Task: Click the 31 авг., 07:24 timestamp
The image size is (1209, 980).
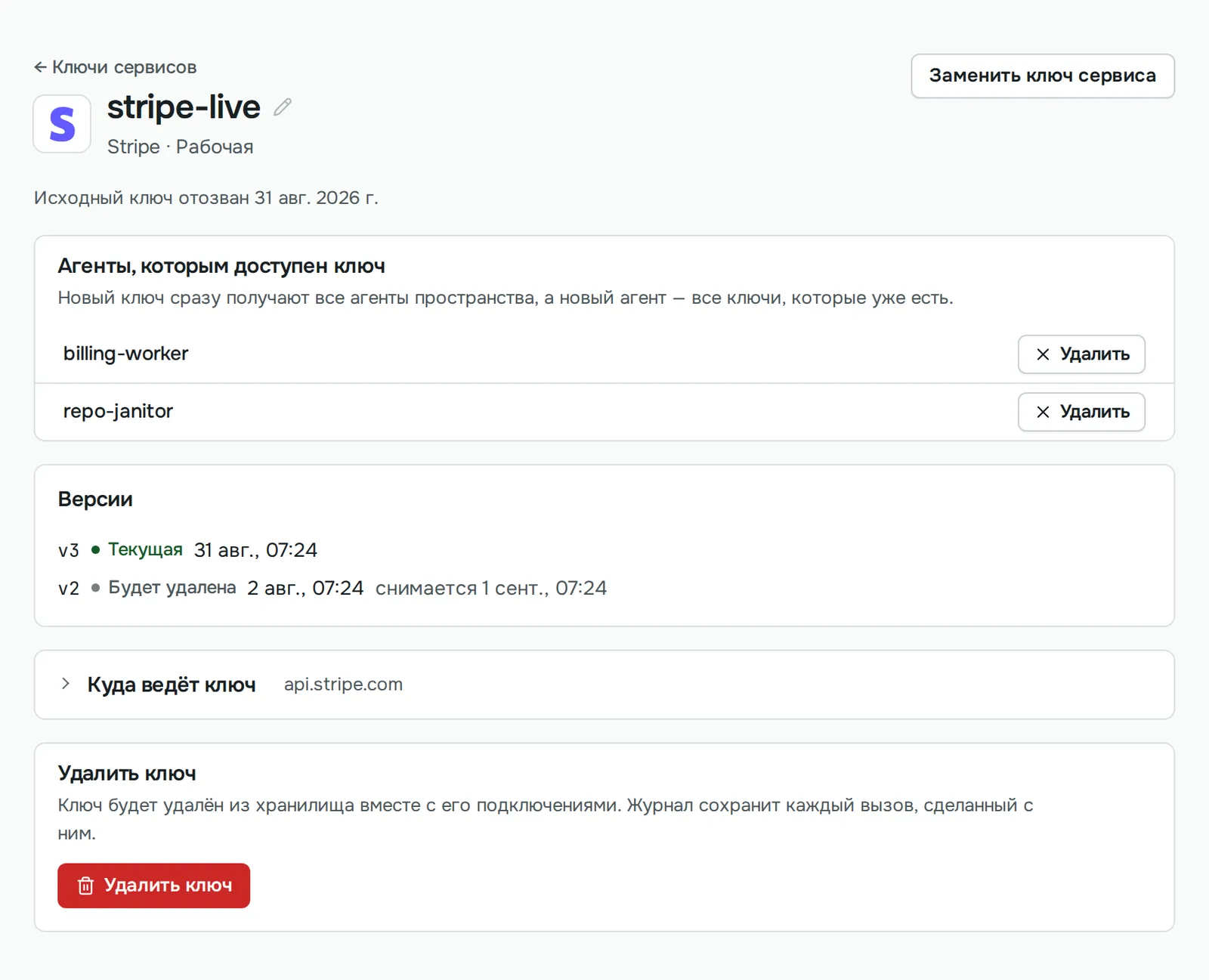Action: pos(255,550)
